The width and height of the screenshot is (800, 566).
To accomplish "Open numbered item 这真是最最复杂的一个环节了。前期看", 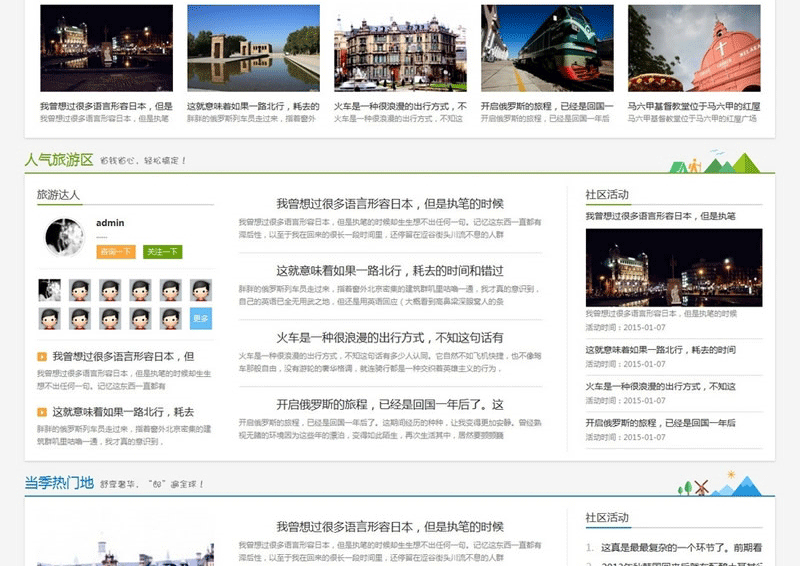I will coord(682,548).
